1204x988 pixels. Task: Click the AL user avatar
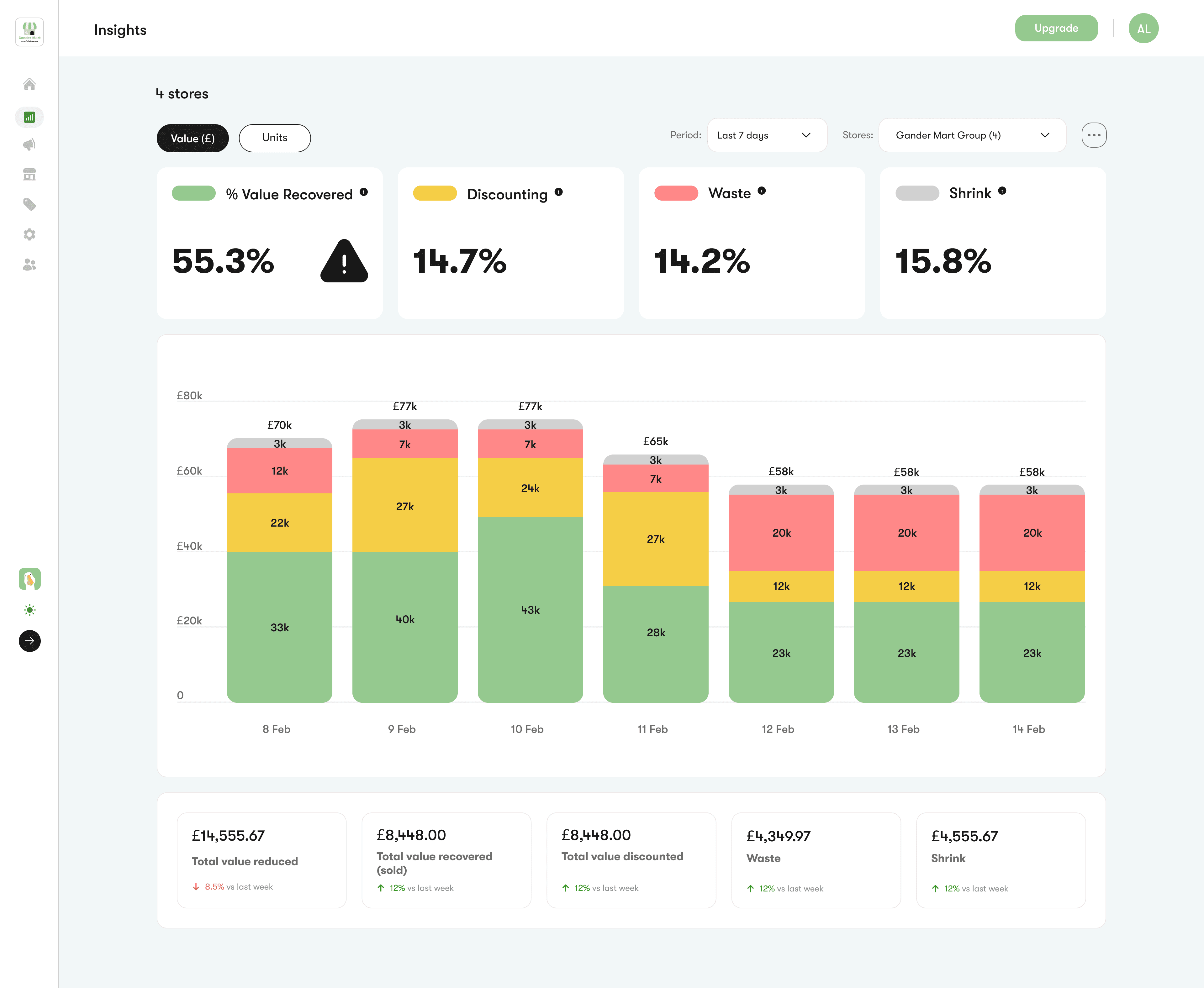[x=1144, y=29]
